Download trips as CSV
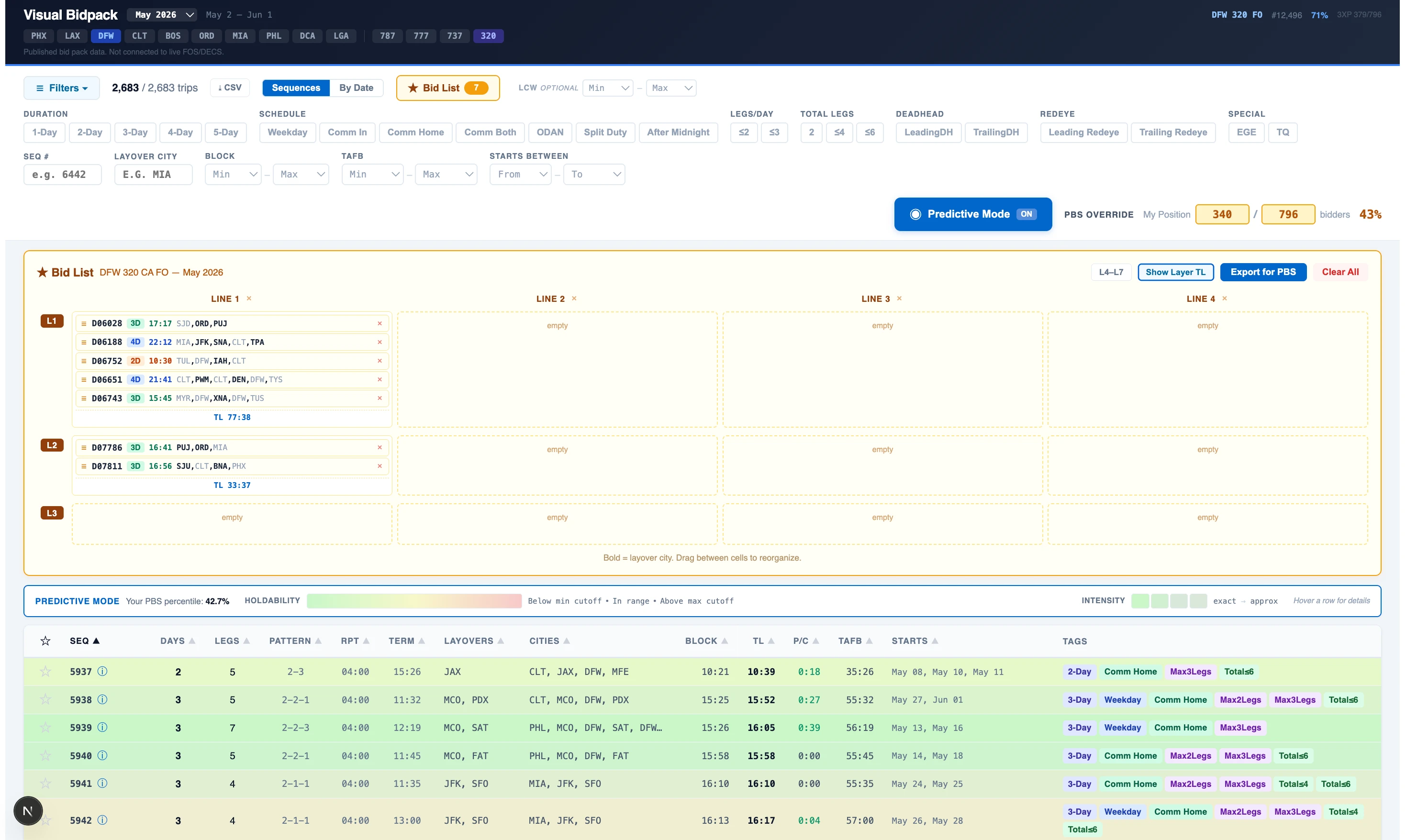The image size is (1406, 840). [229, 88]
